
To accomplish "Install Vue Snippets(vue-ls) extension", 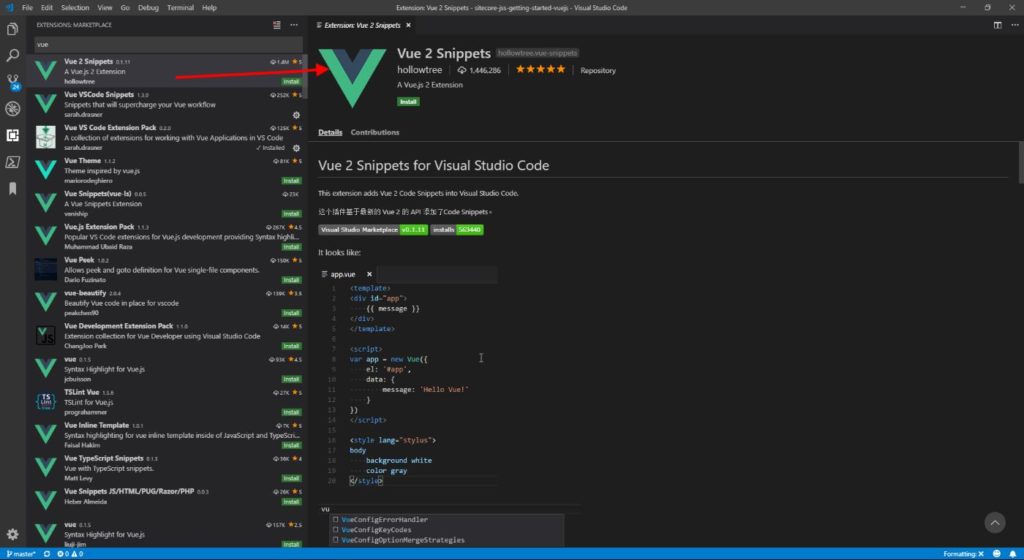I will pyautogui.click(x=291, y=214).
